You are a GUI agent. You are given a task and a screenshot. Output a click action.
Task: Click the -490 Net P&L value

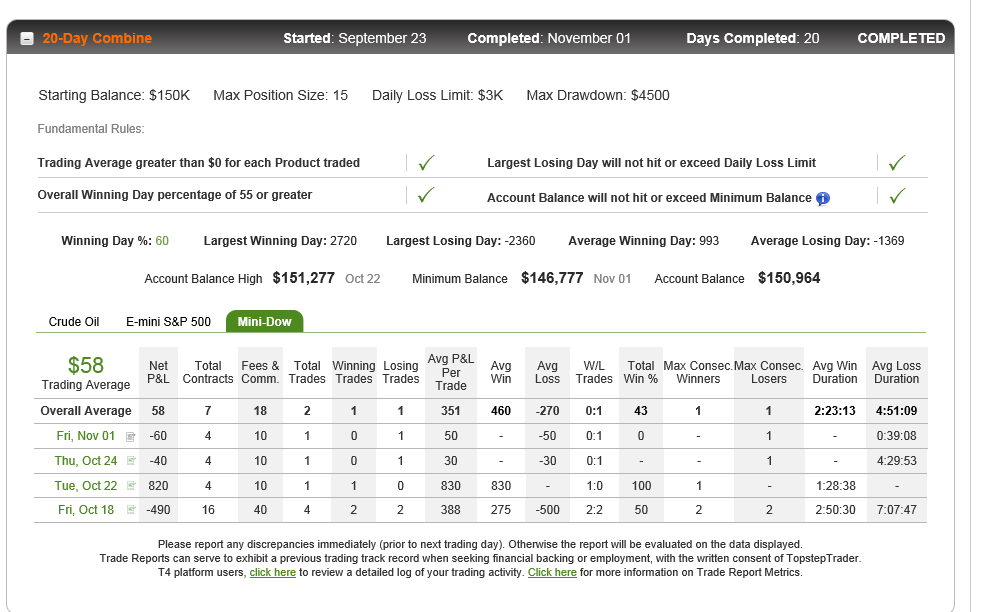point(158,510)
